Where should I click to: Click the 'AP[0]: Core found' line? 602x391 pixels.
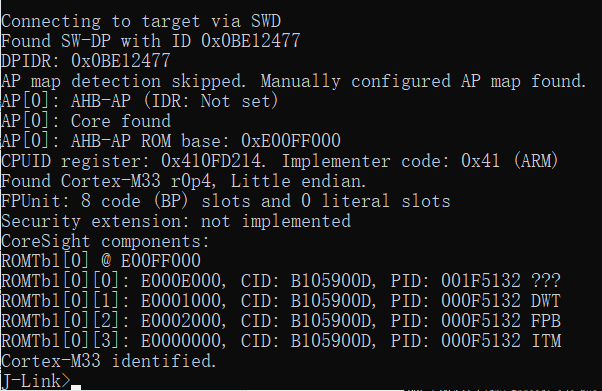point(86,121)
